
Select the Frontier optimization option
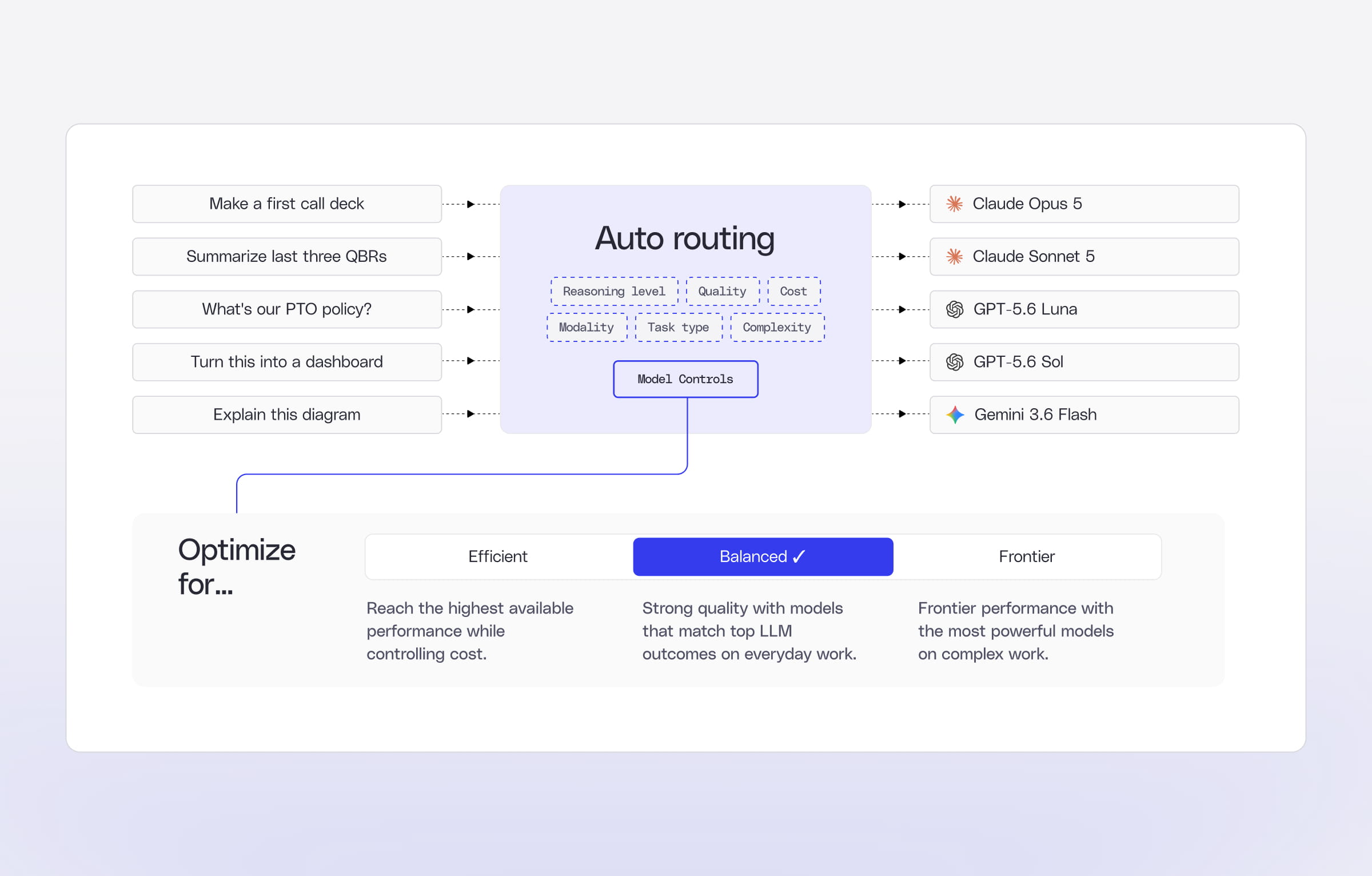1027,556
